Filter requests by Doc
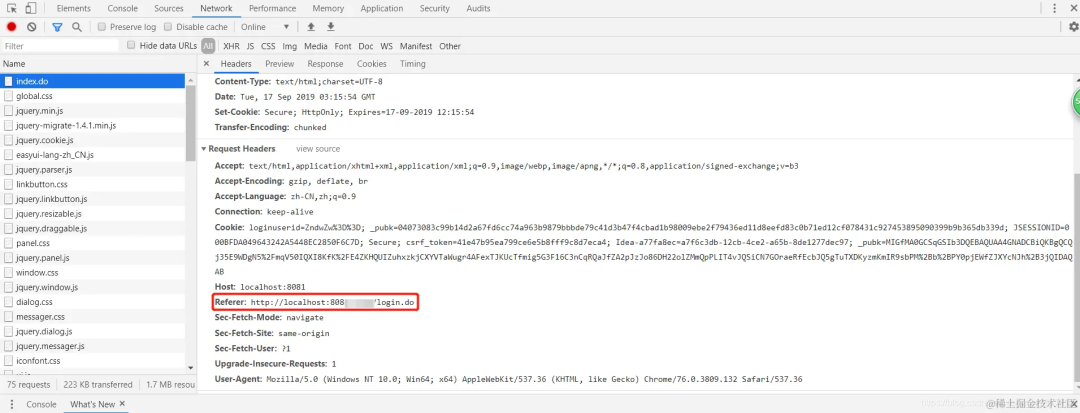Image resolution: width=1080 pixels, height=413 pixels. click(366, 46)
